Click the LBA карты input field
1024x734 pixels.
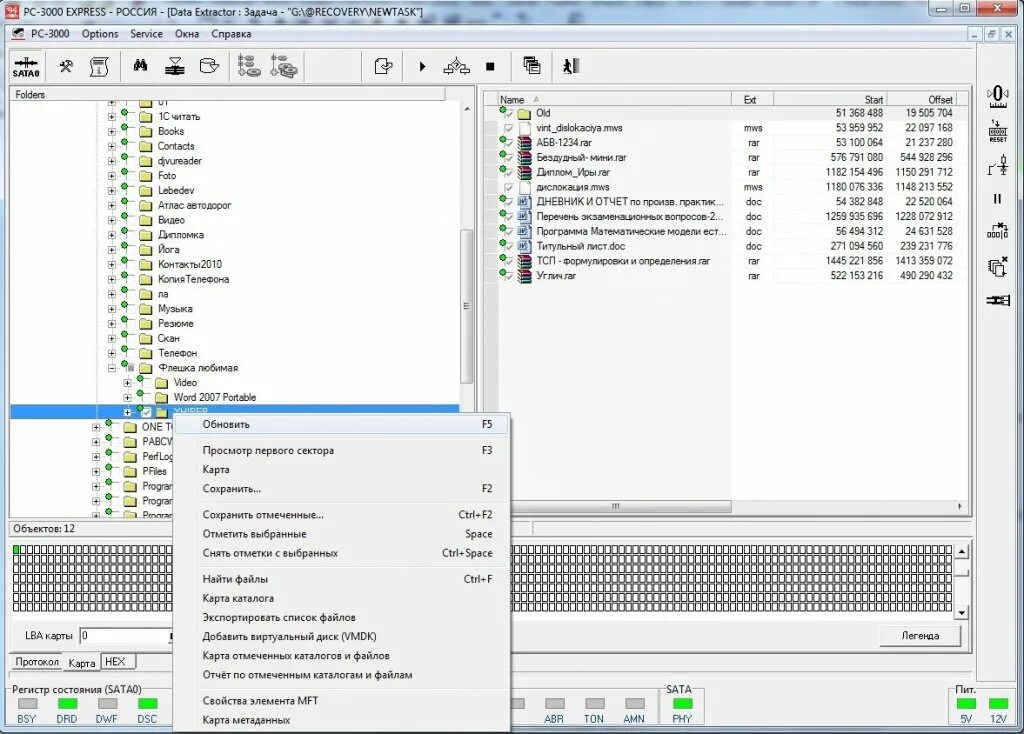[125, 635]
